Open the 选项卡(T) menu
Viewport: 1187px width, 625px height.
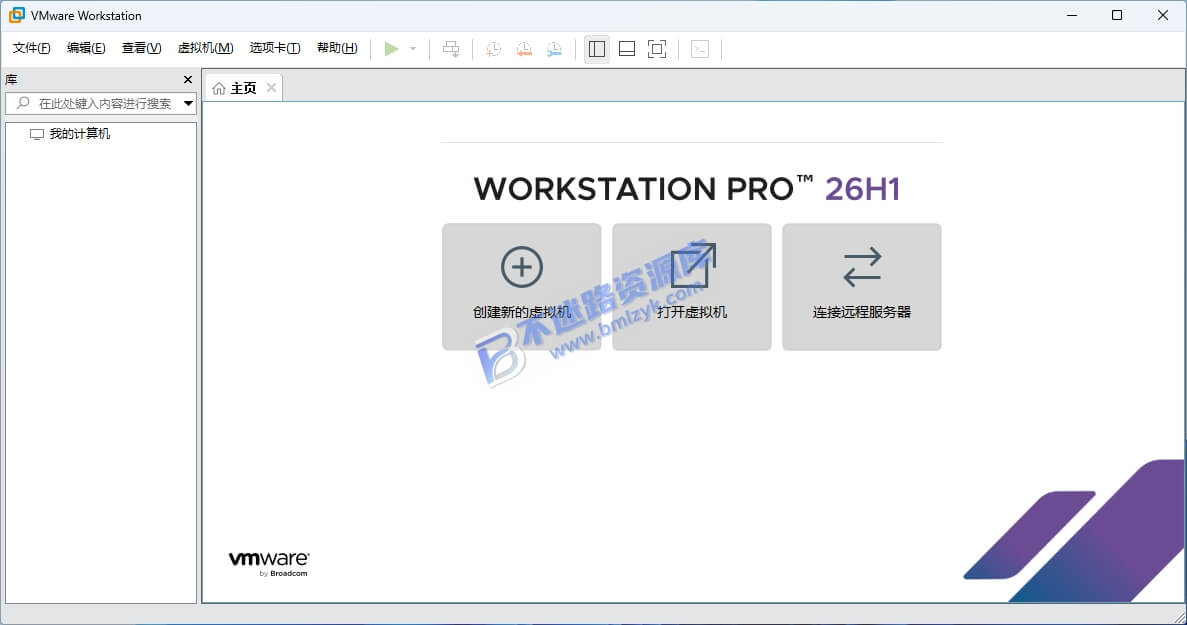[275, 48]
